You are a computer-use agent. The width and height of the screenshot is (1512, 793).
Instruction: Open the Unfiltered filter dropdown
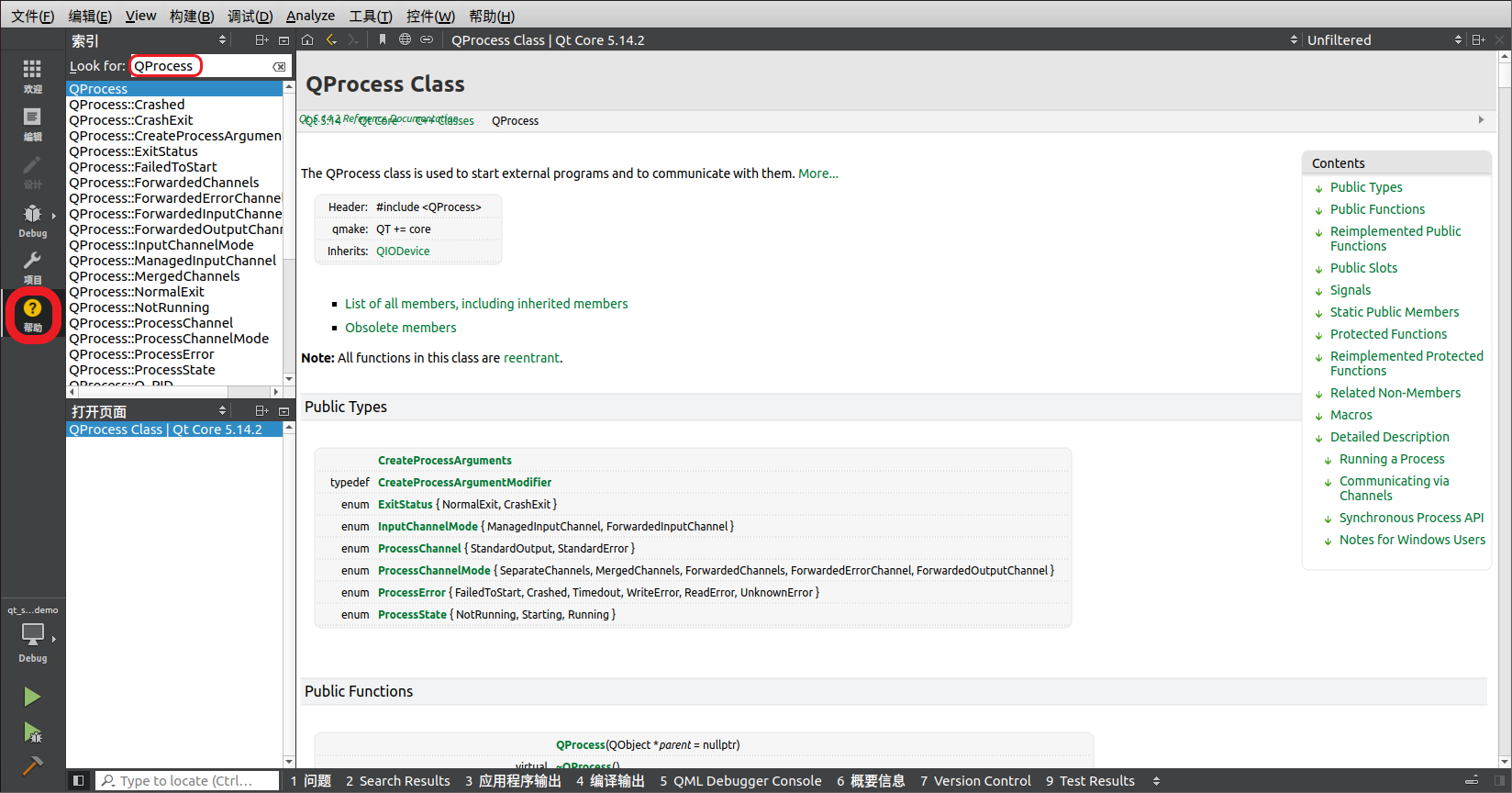click(1384, 39)
